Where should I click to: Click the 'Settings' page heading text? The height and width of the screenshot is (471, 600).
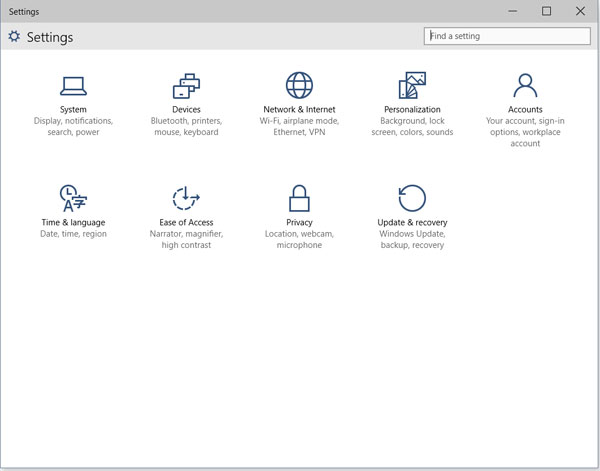(50, 37)
